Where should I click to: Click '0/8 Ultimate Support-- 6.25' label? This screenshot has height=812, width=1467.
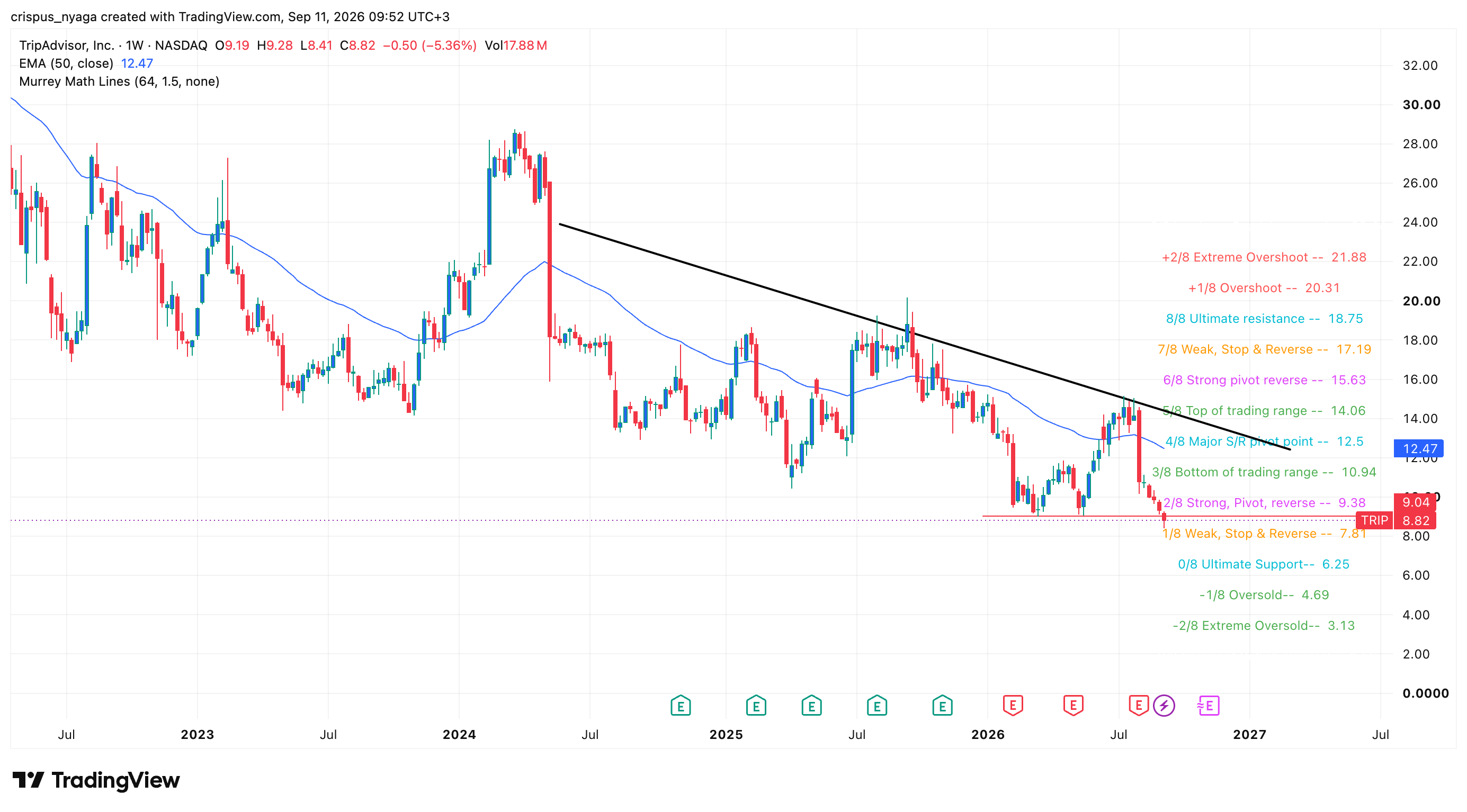(x=1264, y=564)
